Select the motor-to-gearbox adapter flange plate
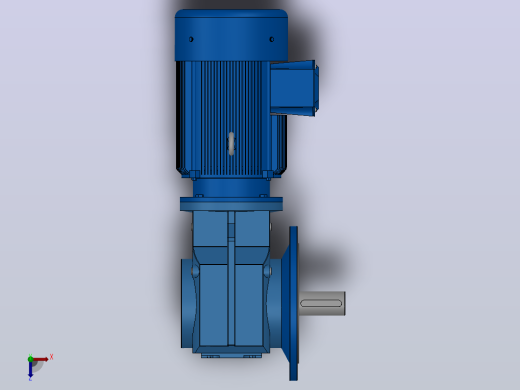 231,204
